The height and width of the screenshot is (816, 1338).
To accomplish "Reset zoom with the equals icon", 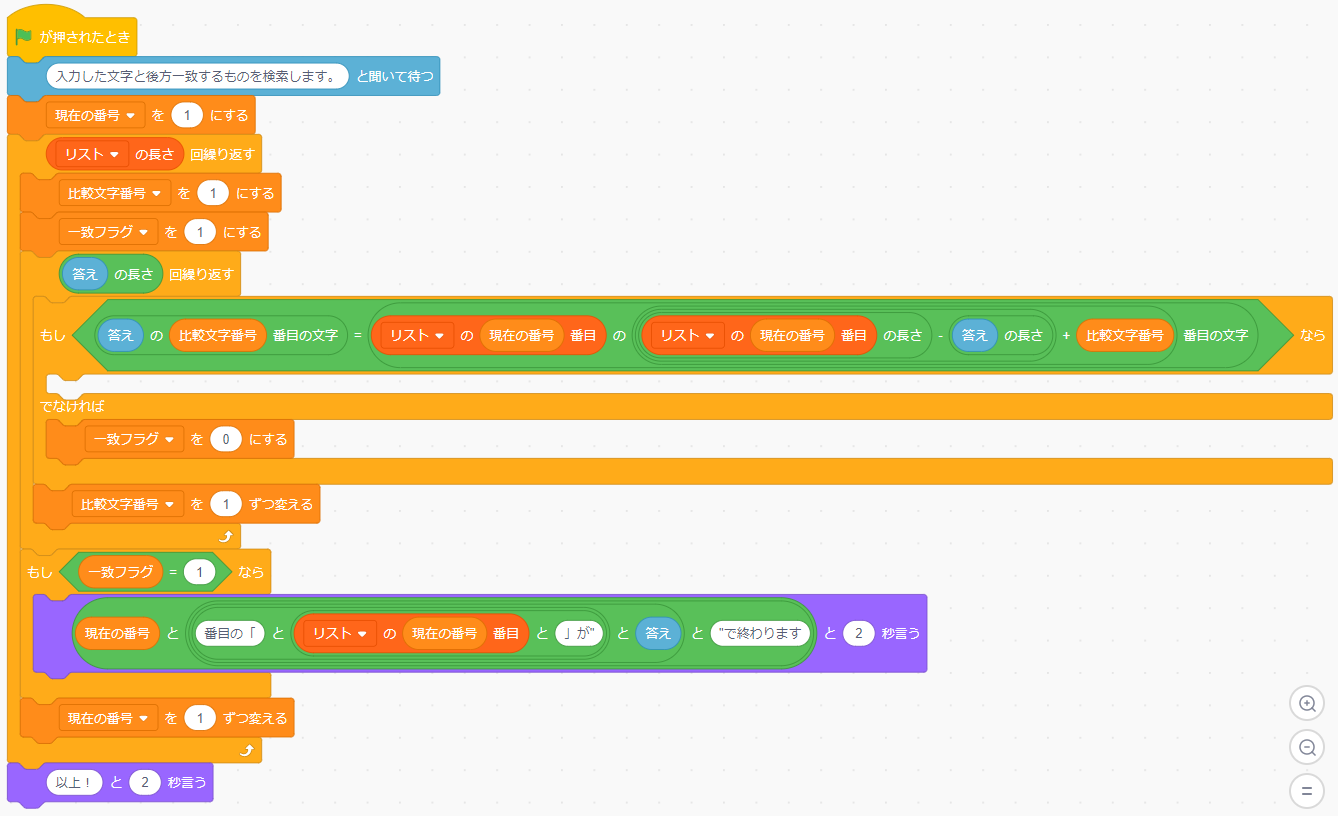I will (1307, 791).
